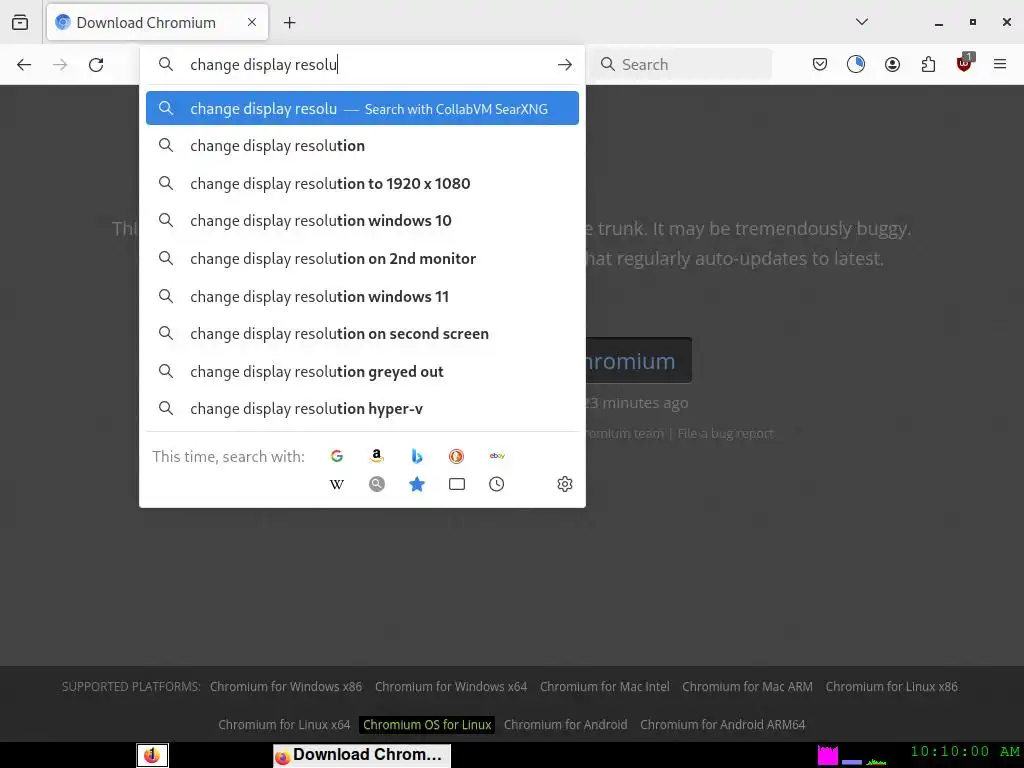Click the 10:10:00 AM taskbar clock
Image resolution: width=1024 pixels, height=768 pixels.
point(965,751)
